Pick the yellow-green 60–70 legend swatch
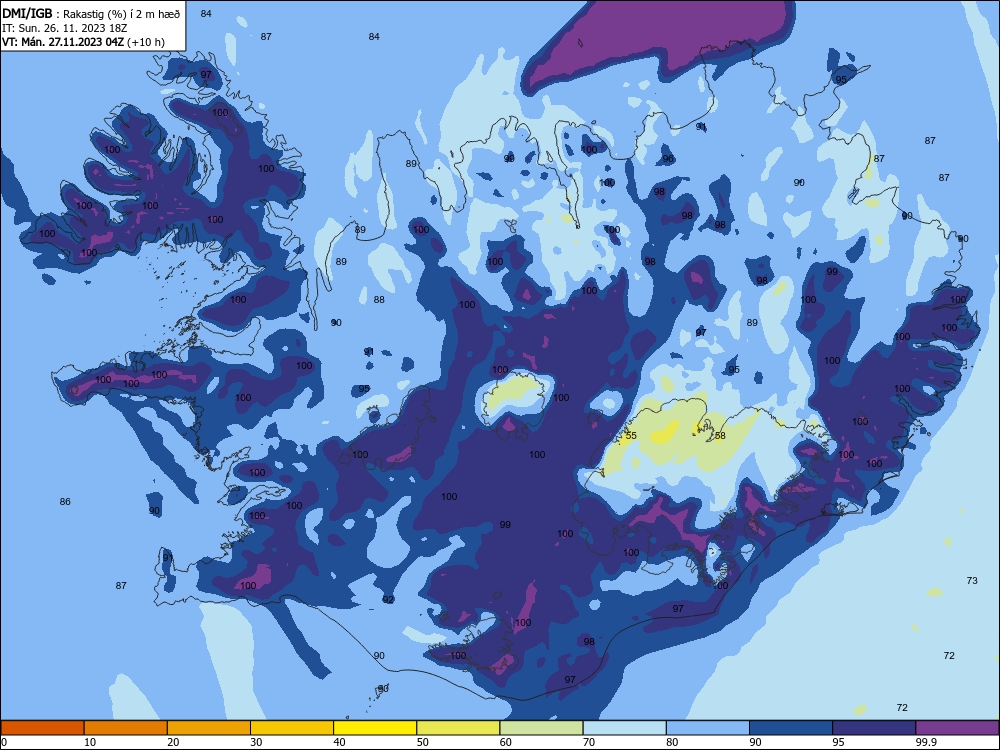Viewport: 1000px width, 750px height. point(541,728)
